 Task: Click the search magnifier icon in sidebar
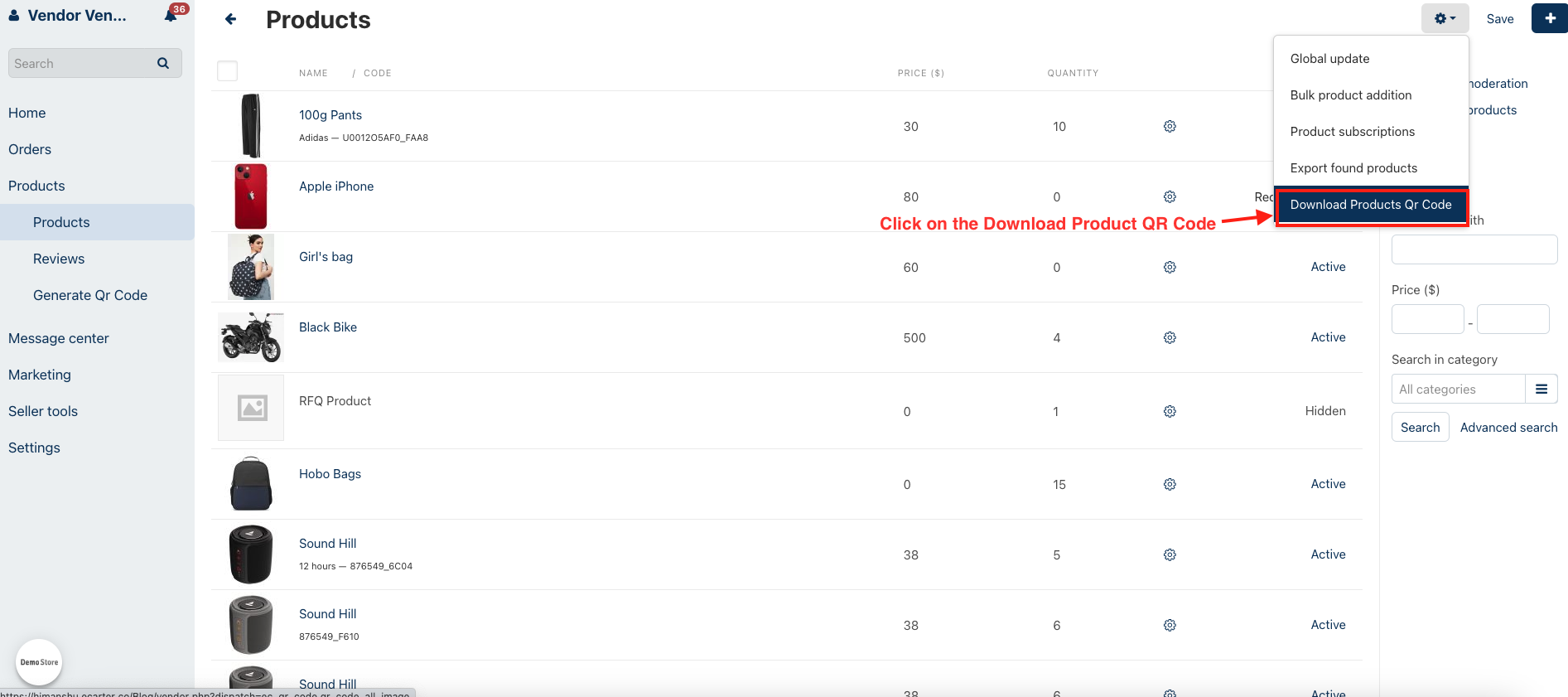[163, 63]
